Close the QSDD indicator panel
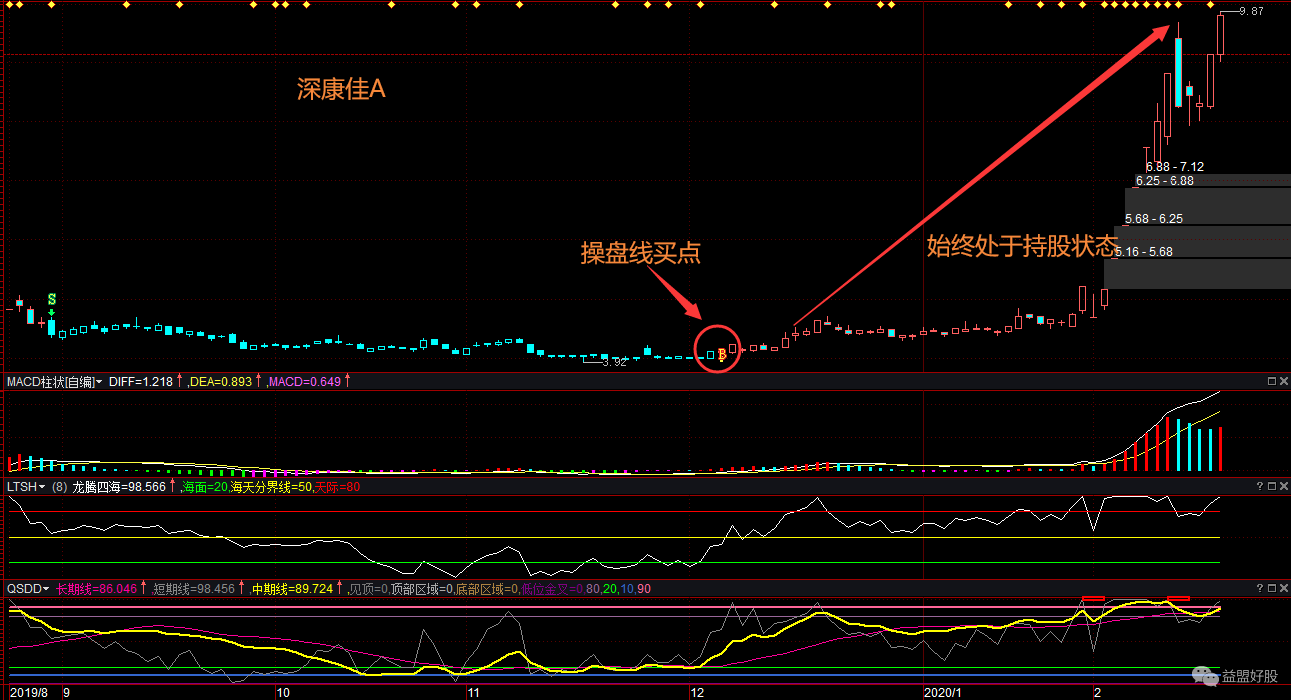The width and height of the screenshot is (1291, 700). pos(1283,588)
